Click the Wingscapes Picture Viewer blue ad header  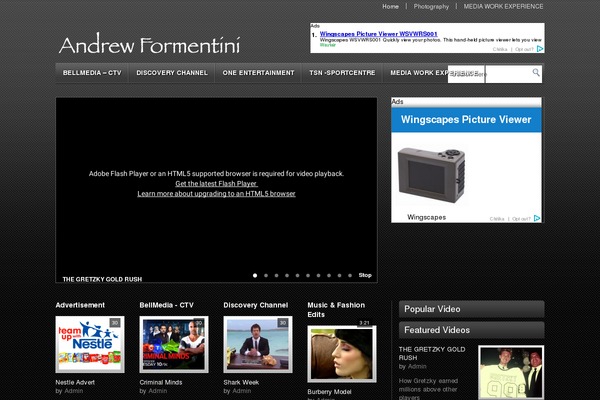466,120
